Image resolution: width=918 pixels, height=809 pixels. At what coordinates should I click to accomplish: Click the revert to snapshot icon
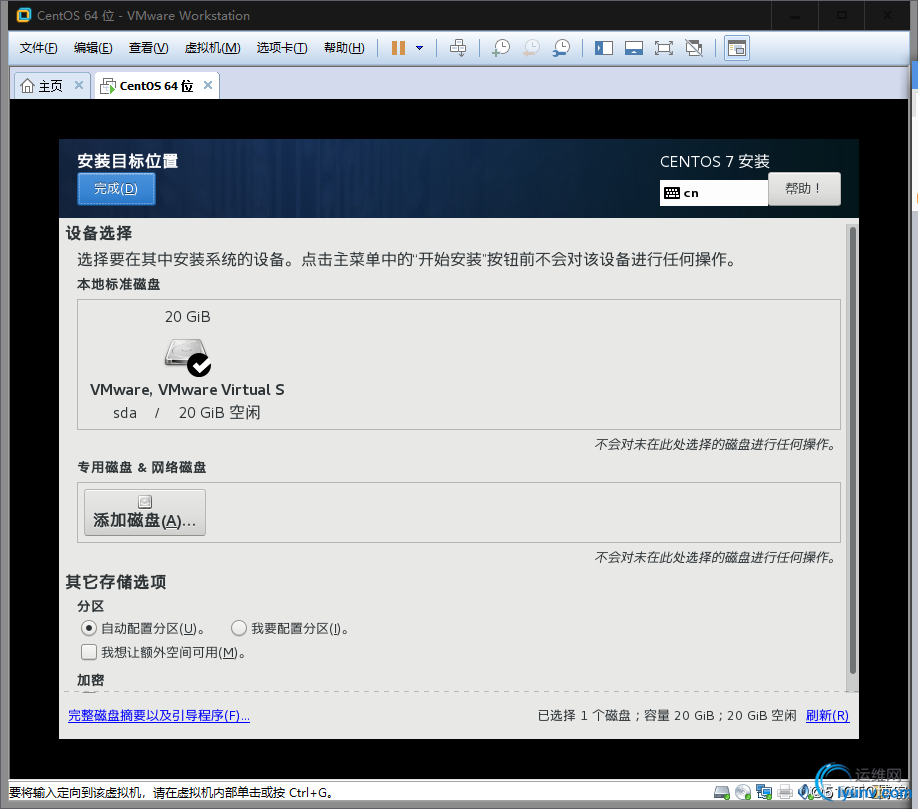(x=531, y=48)
